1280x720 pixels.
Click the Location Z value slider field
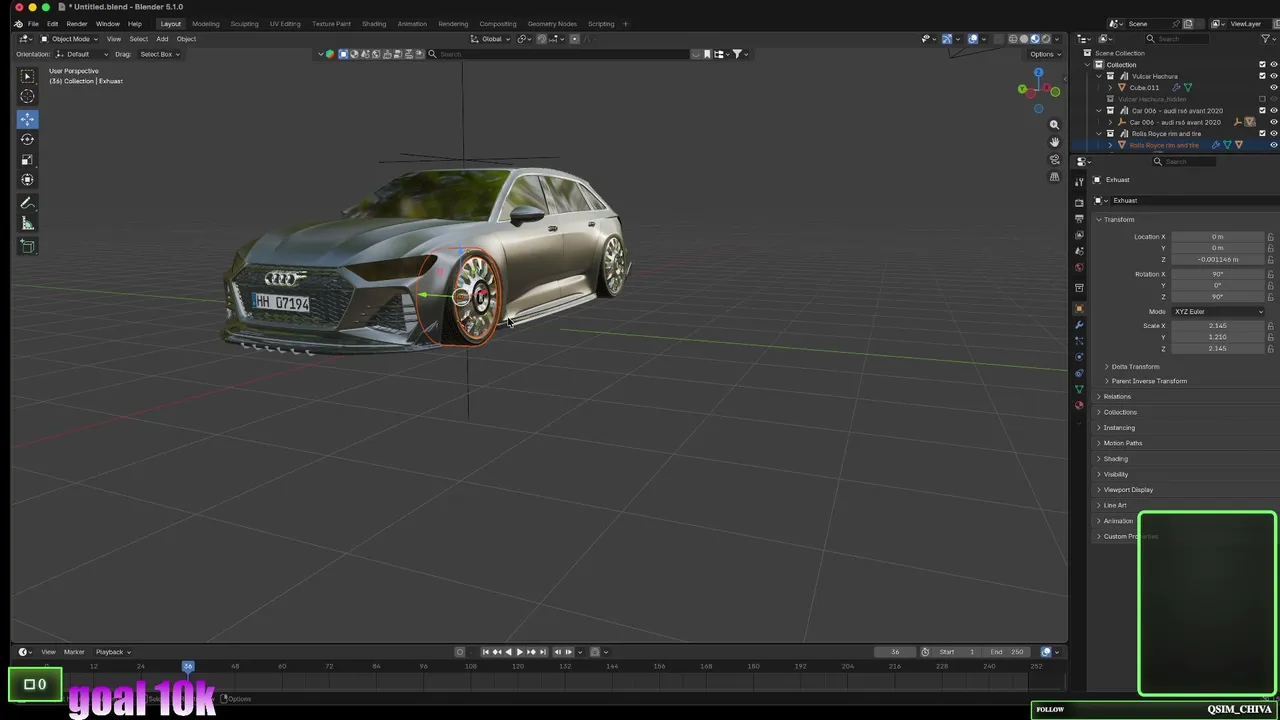(x=1217, y=260)
